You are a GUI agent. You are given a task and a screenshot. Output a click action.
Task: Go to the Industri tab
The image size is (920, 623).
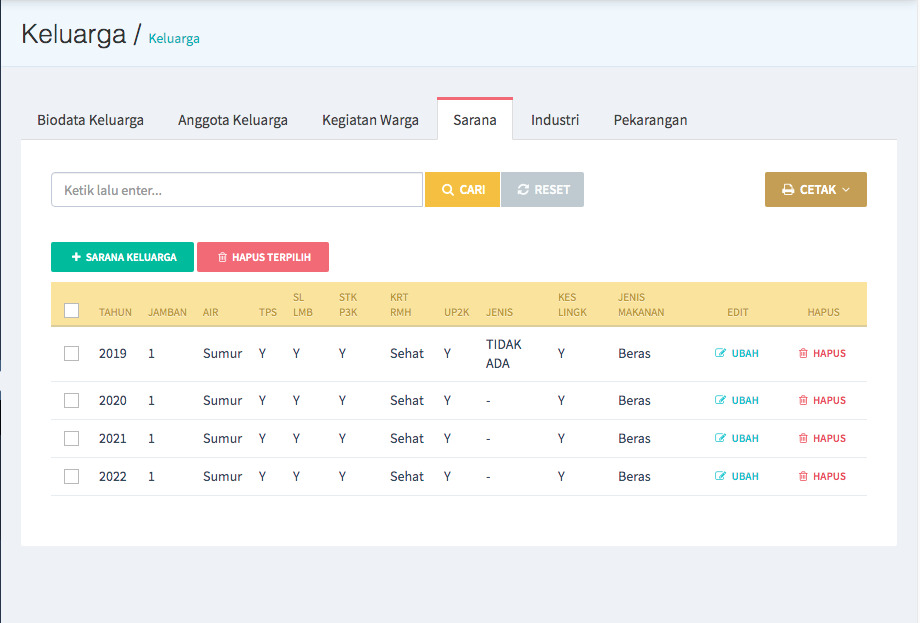tap(555, 120)
